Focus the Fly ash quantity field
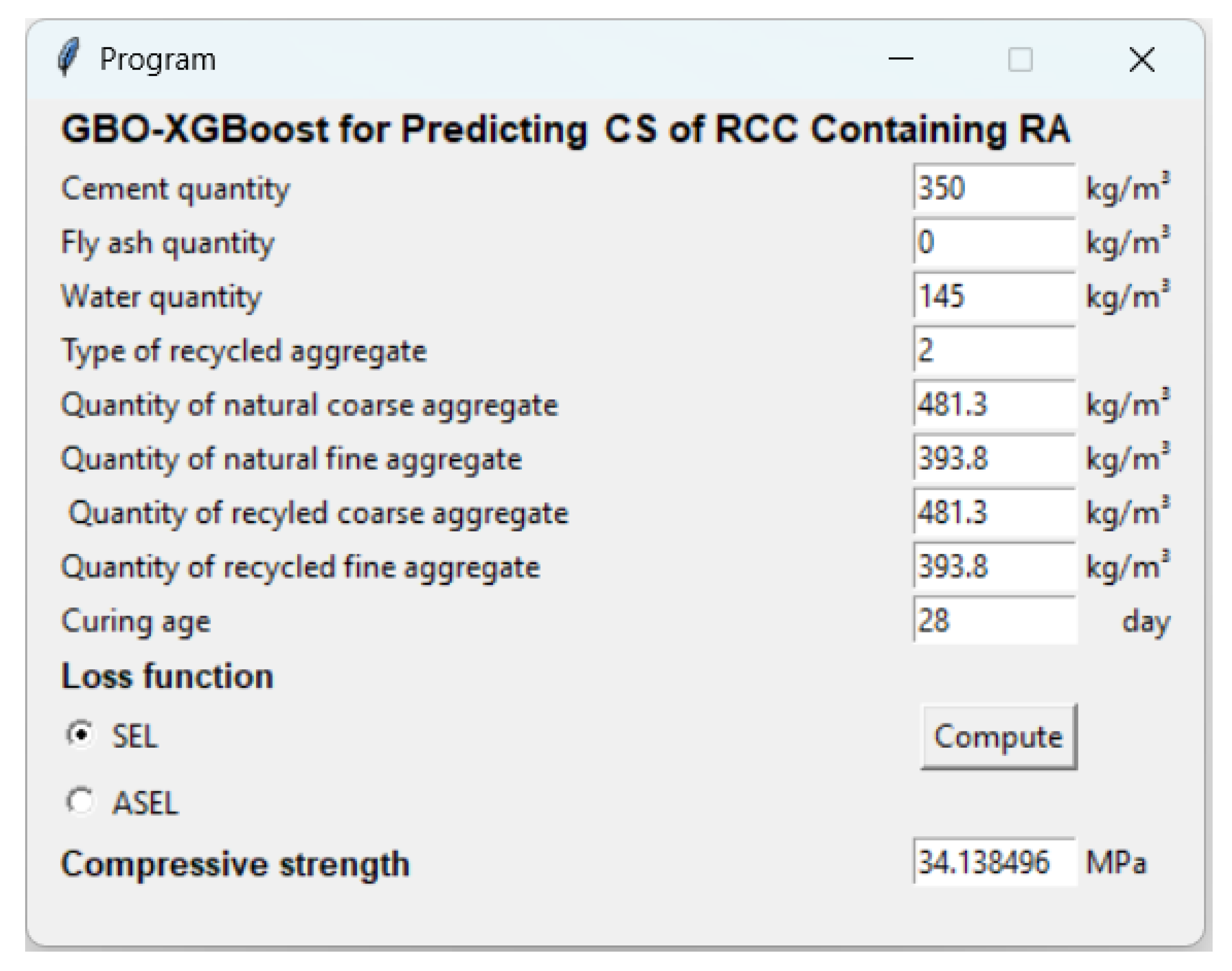The width and height of the screenshot is (1232, 971). (x=994, y=241)
